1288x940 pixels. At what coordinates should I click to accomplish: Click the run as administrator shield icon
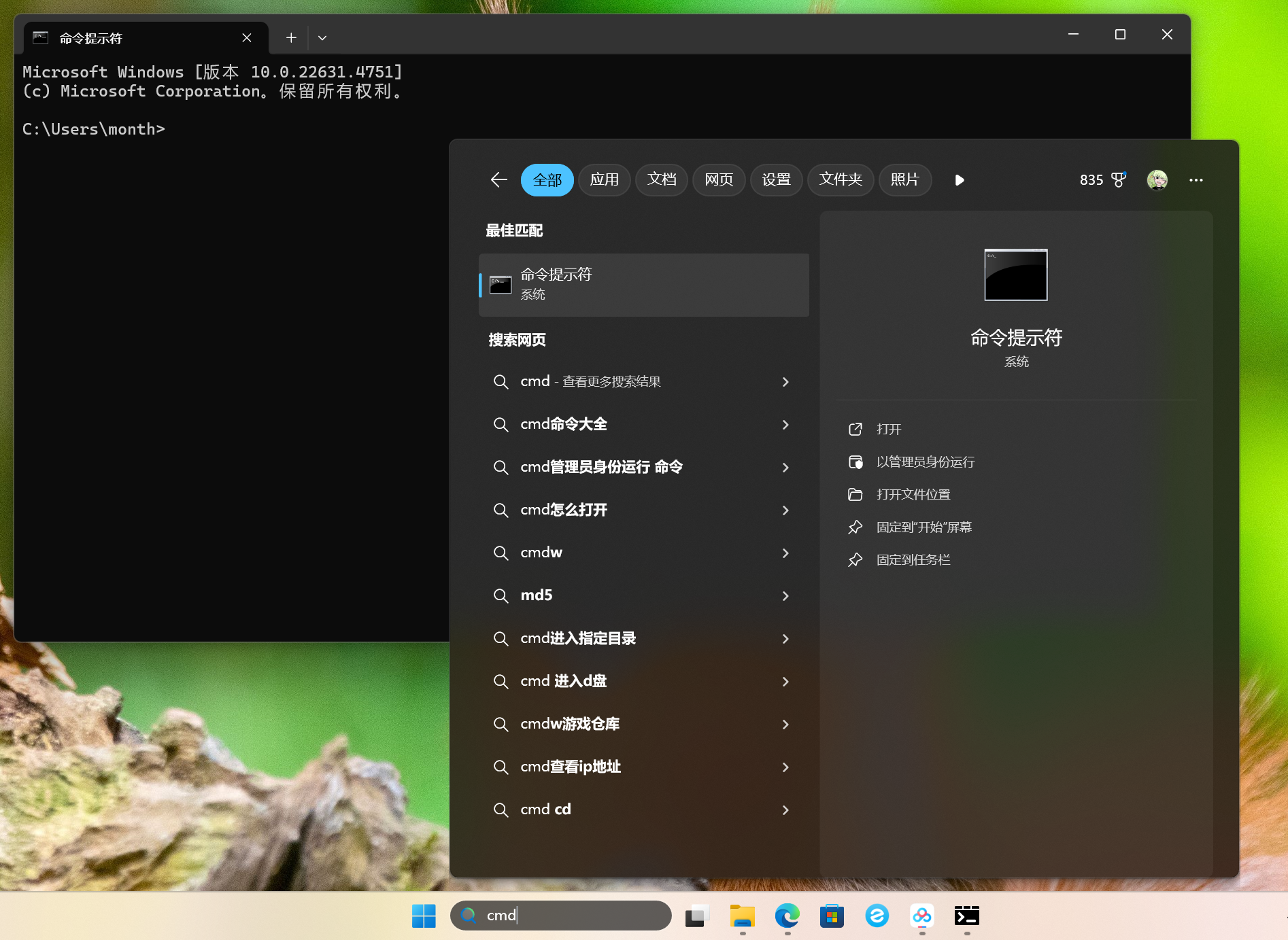click(x=855, y=462)
